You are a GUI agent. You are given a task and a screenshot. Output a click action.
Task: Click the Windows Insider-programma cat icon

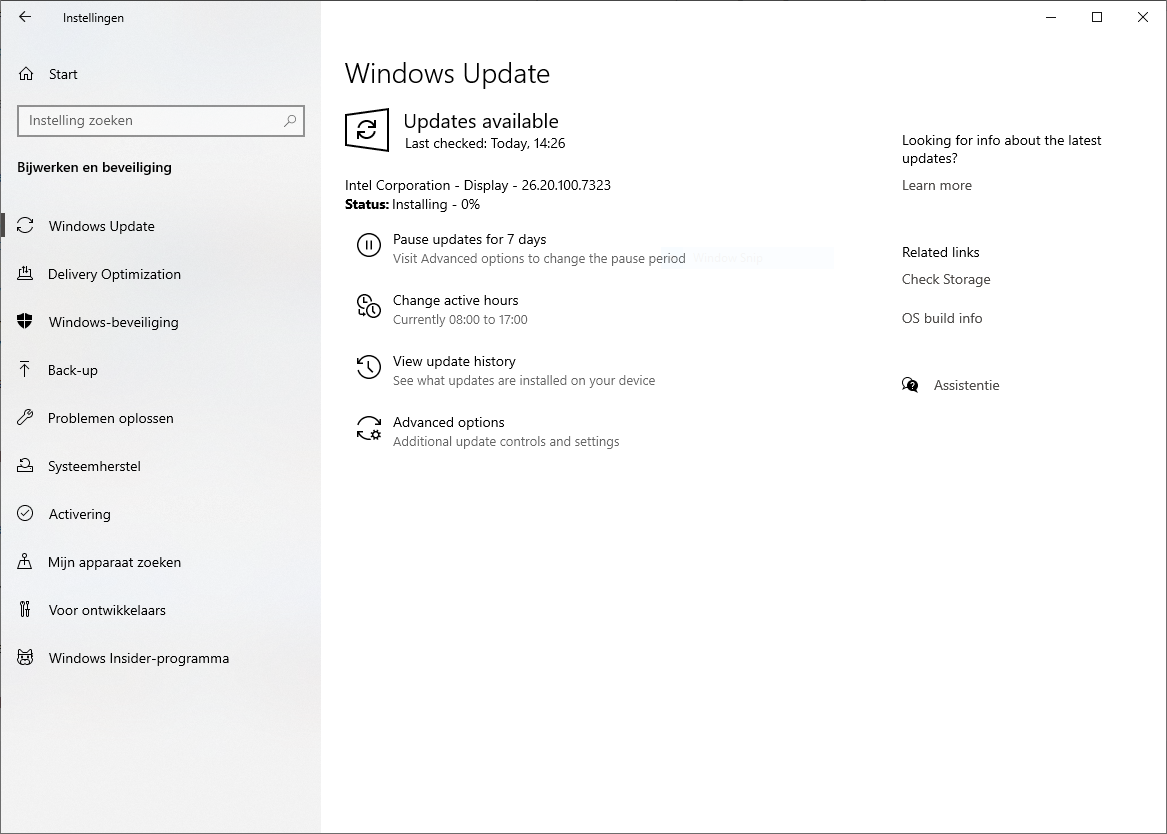coord(25,658)
